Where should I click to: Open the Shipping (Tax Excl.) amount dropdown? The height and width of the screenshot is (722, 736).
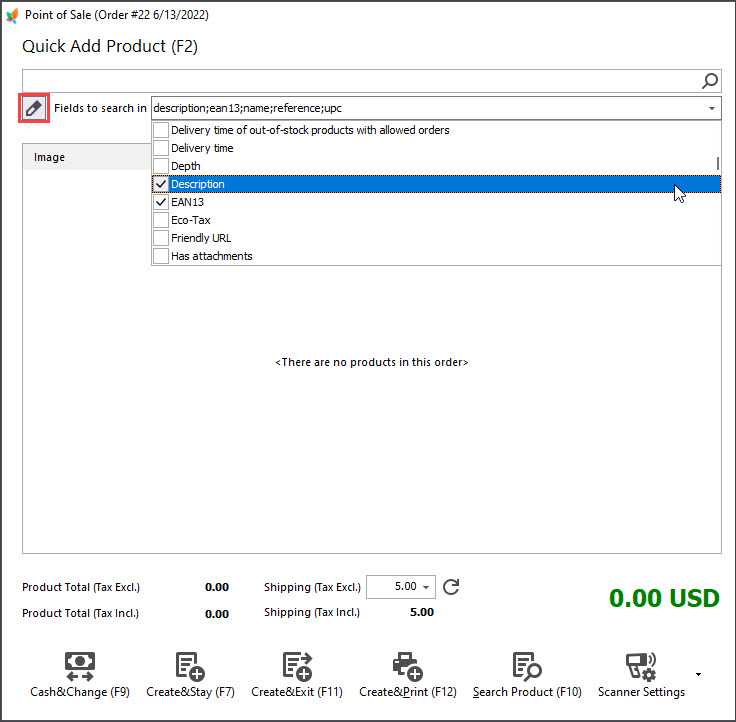coord(426,587)
